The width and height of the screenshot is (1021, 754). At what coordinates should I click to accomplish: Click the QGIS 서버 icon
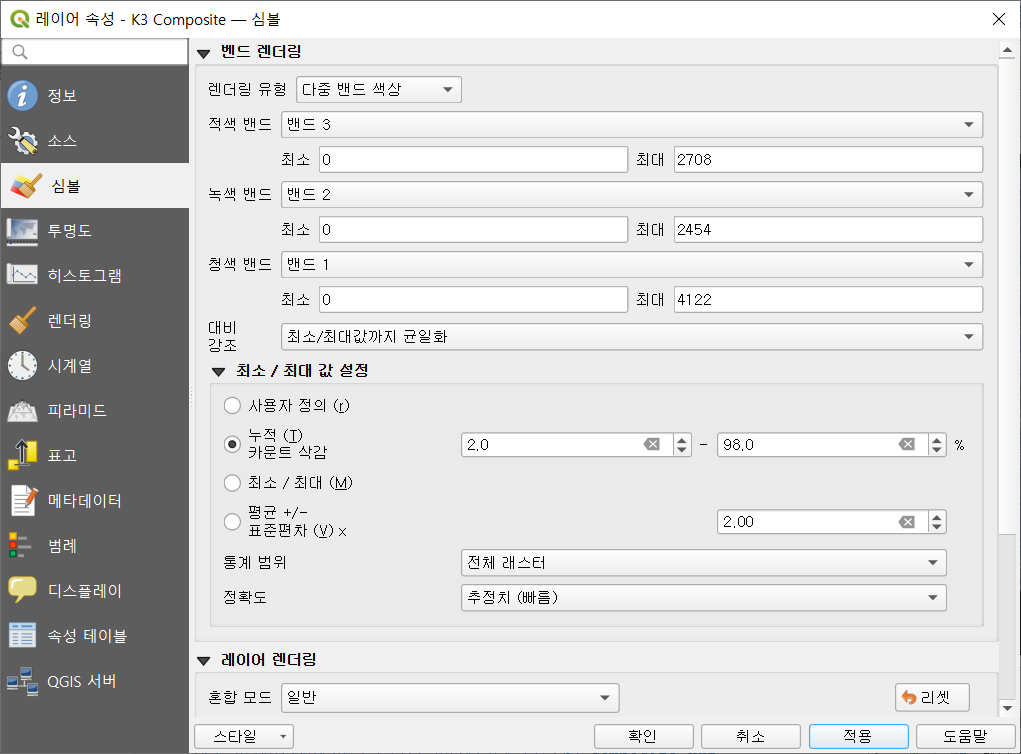[23, 681]
